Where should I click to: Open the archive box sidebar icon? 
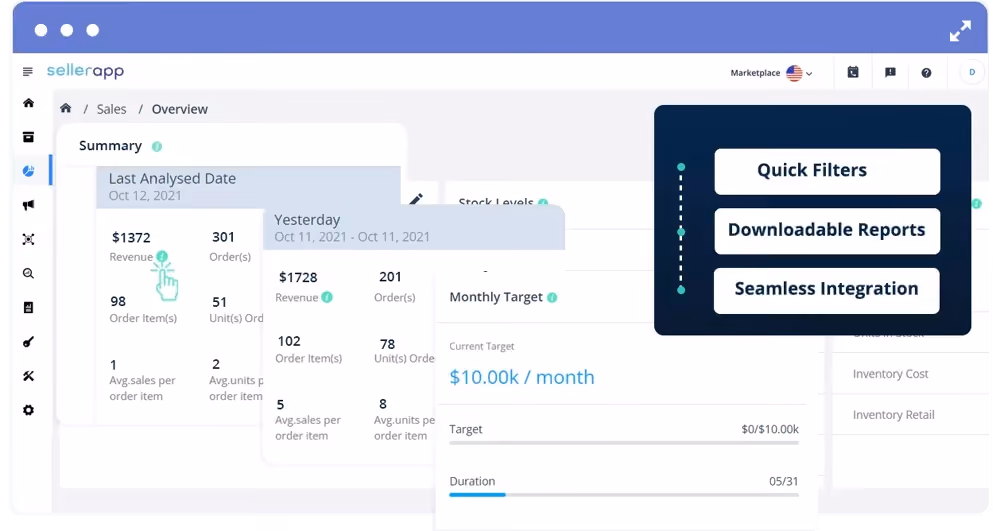(x=29, y=137)
